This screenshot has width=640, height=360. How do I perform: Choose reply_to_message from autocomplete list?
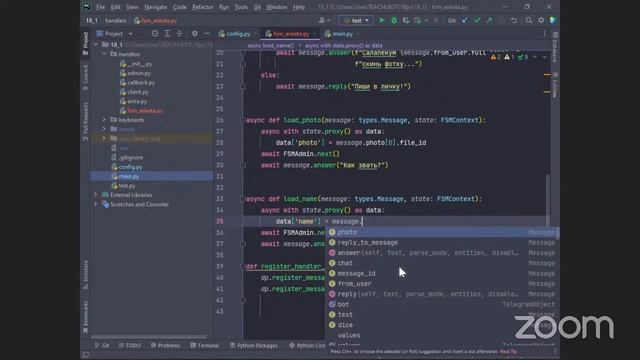pos(442,242)
